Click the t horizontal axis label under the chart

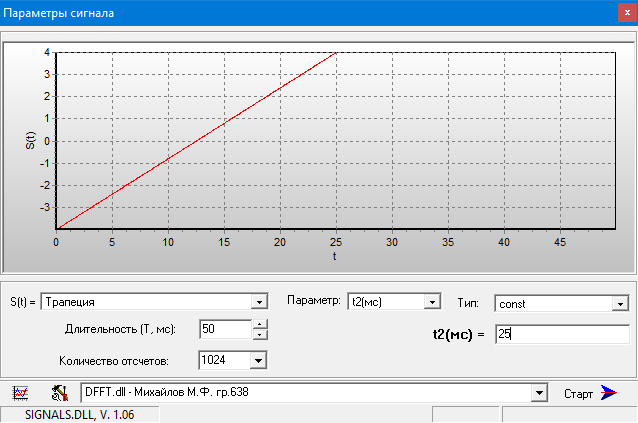335,256
